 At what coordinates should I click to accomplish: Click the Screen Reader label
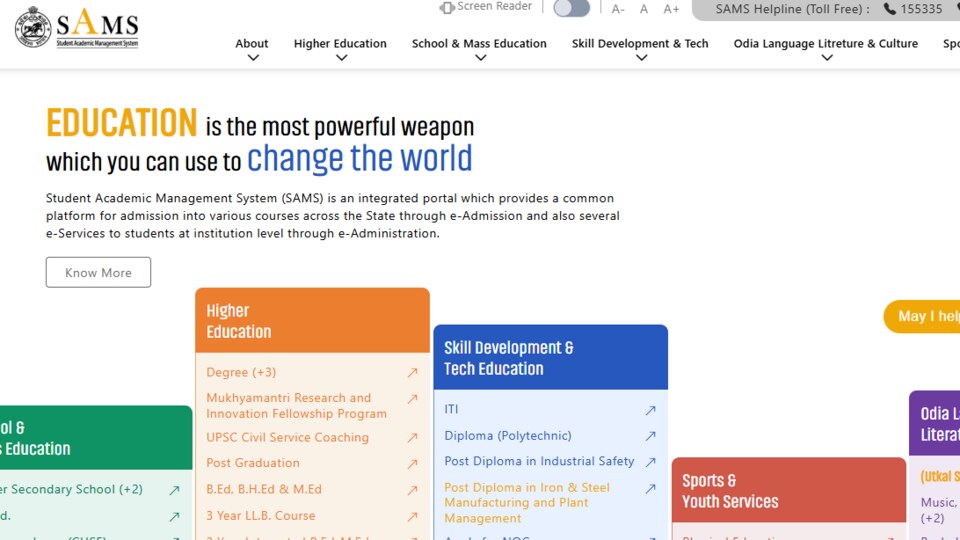[x=495, y=7]
